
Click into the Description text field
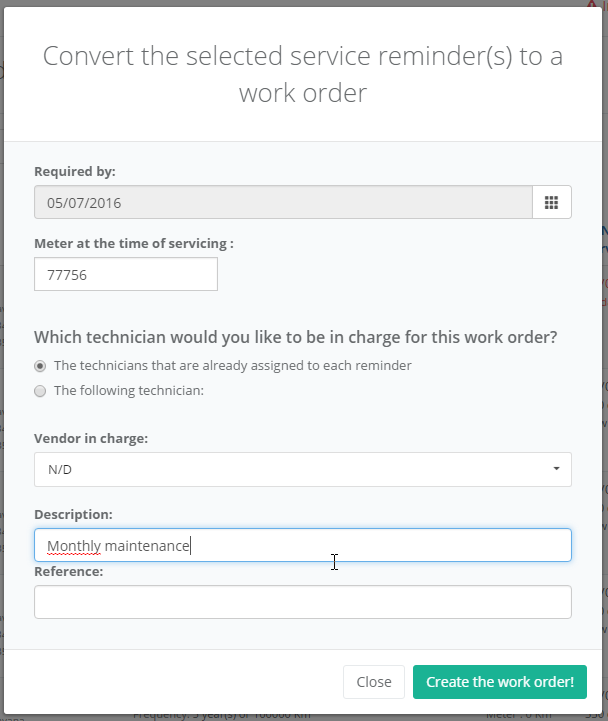(x=303, y=545)
